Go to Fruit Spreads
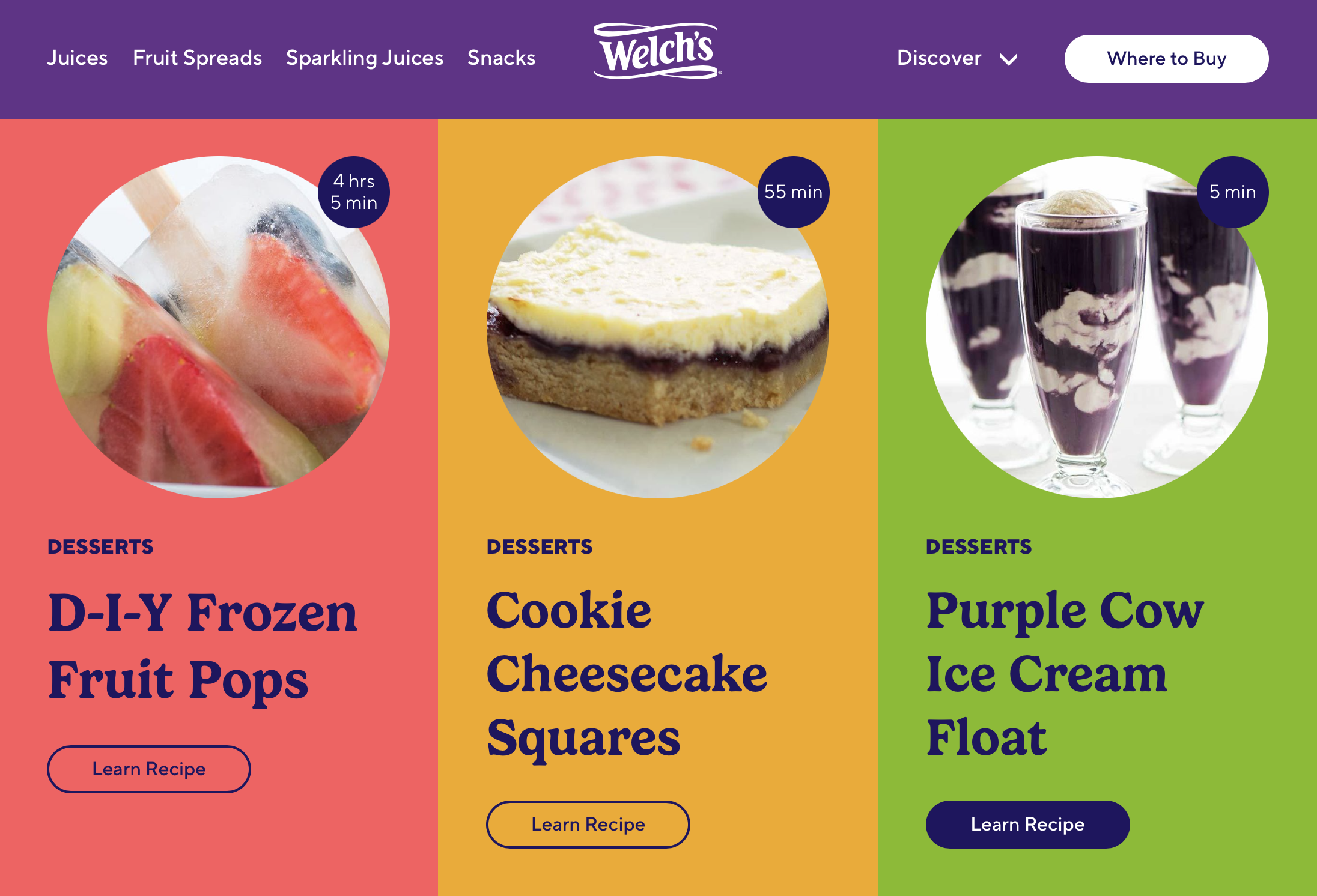Image resolution: width=1317 pixels, height=896 pixels. 197,58
